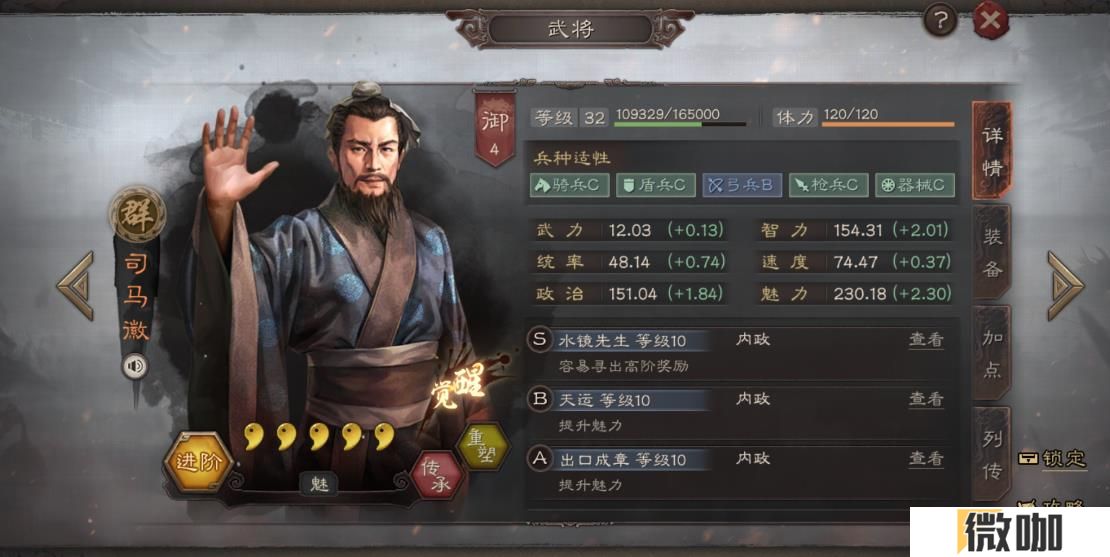Screen dimensions: 1110x557
Task: Click the green experience progress bar
Action: 680,125
